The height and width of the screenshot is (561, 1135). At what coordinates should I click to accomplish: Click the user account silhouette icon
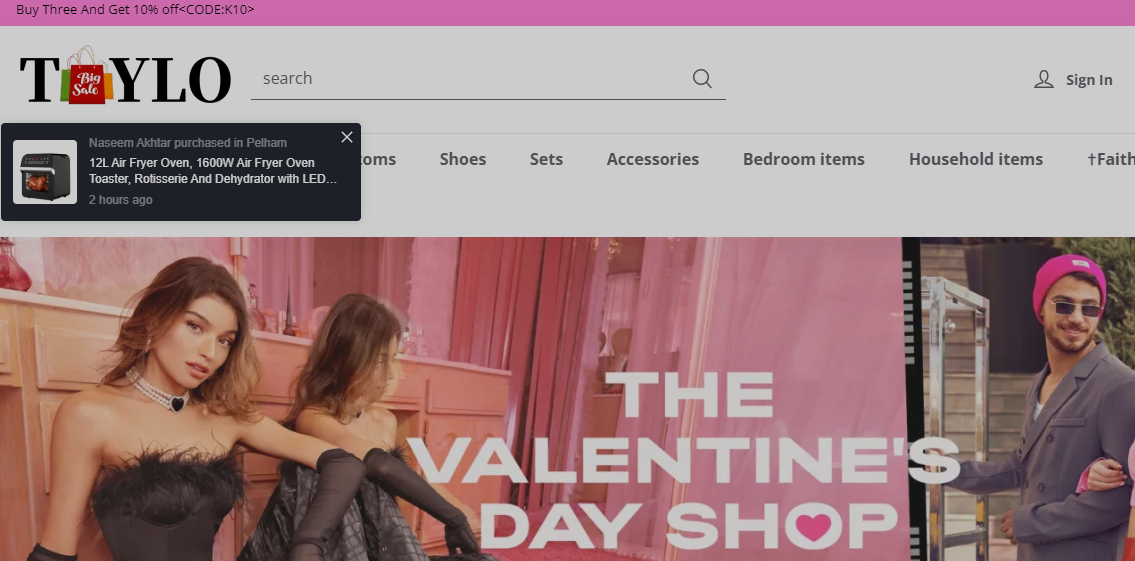point(1043,80)
